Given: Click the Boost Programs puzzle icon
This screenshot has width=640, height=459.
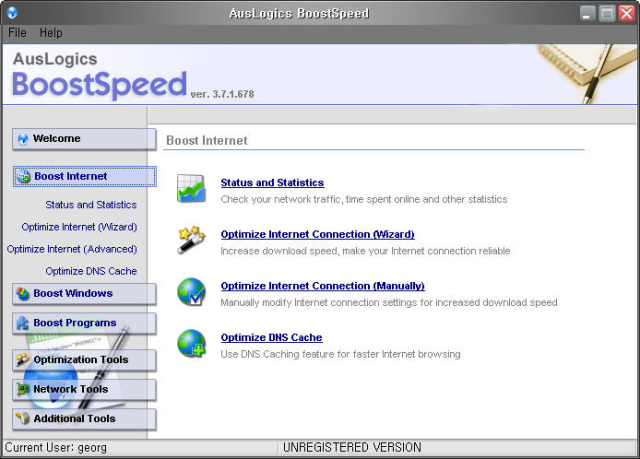Looking at the screenshot, I should [22, 323].
